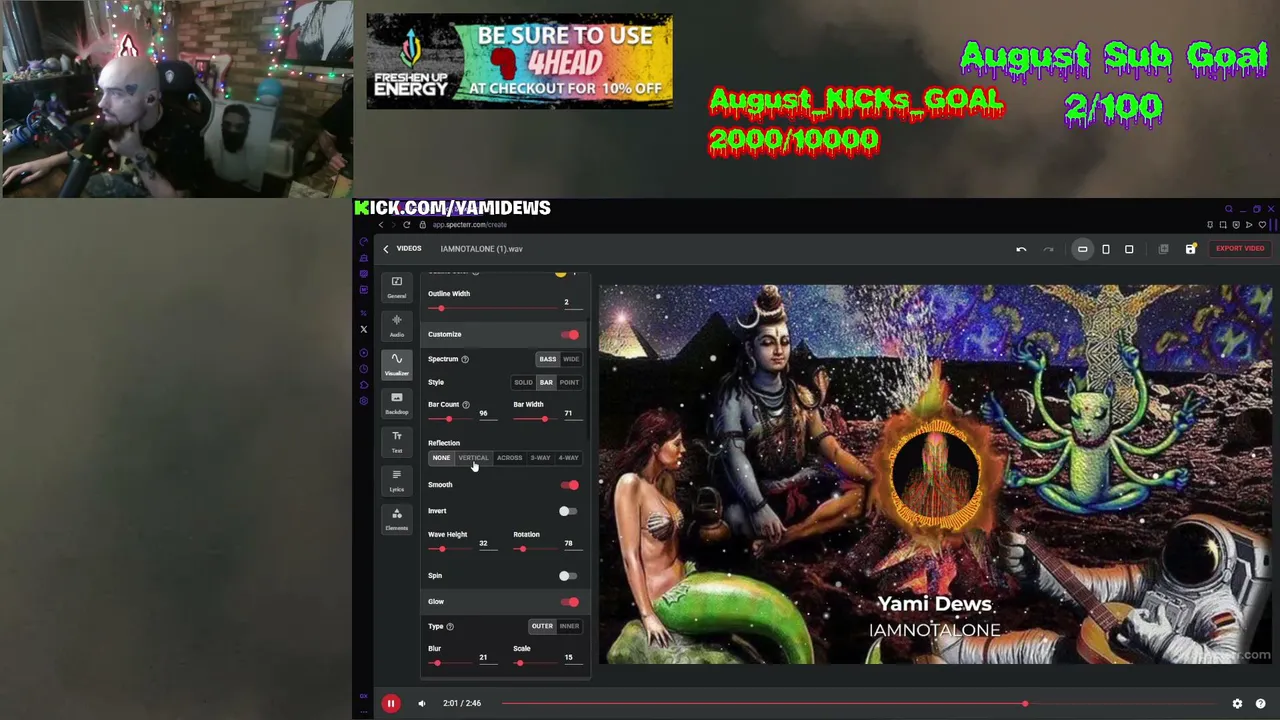Enable the Spin switch
The width and height of the screenshot is (1280, 720).
[x=568, y=576]
